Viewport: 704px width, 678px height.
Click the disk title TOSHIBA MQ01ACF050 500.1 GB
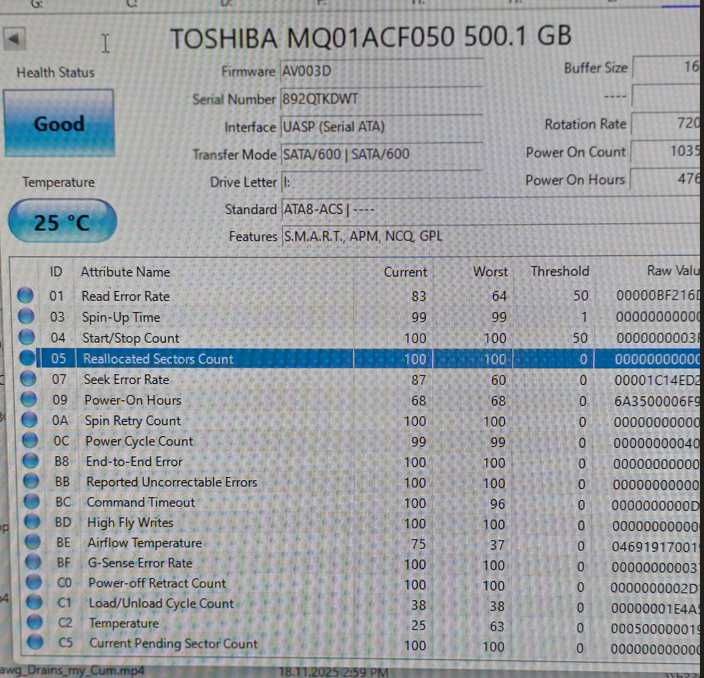pyautogui.click(x=371, y=37)
